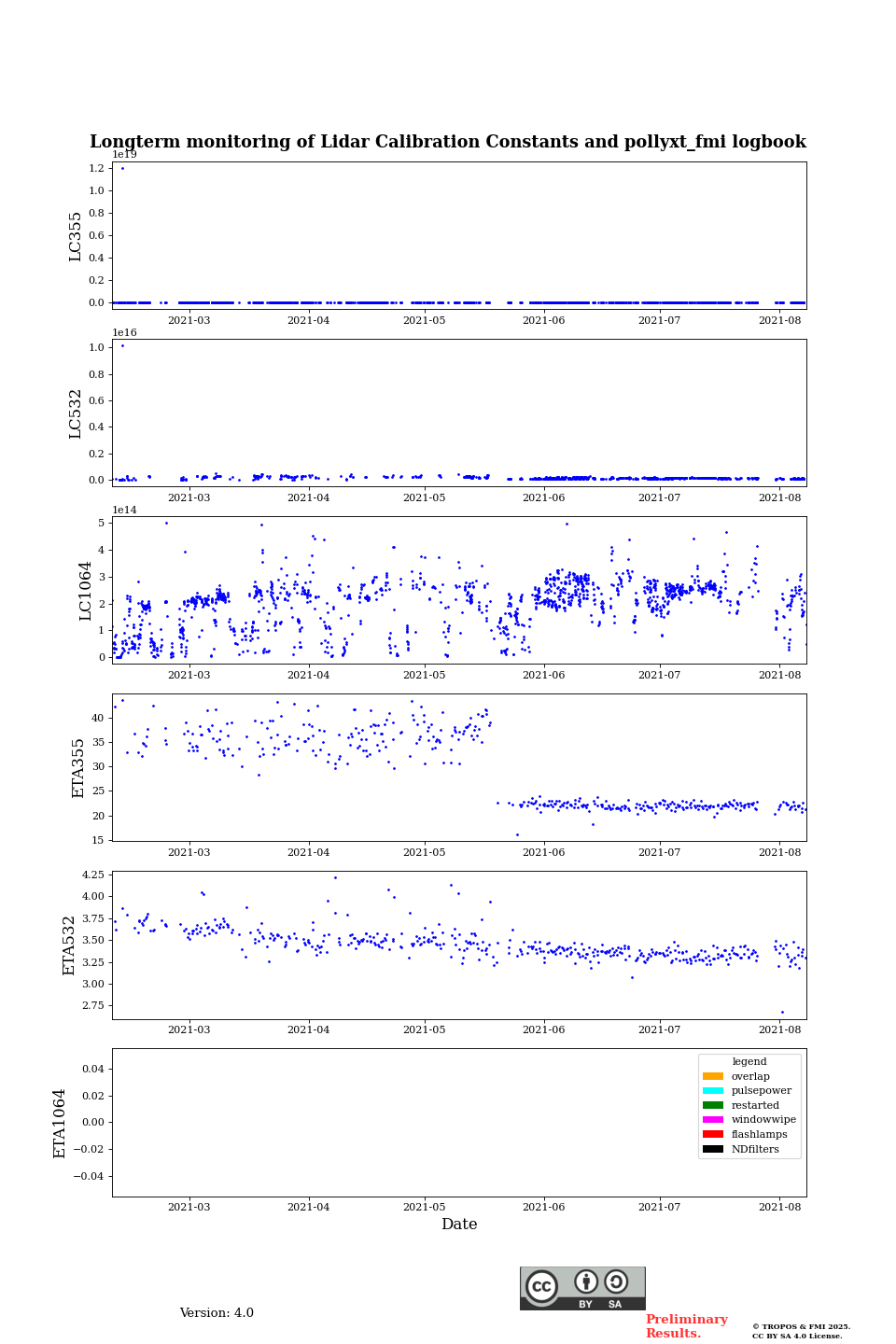Click the black NDfilters legend swatch
896x1344 pixels.
coord(713,1149)
